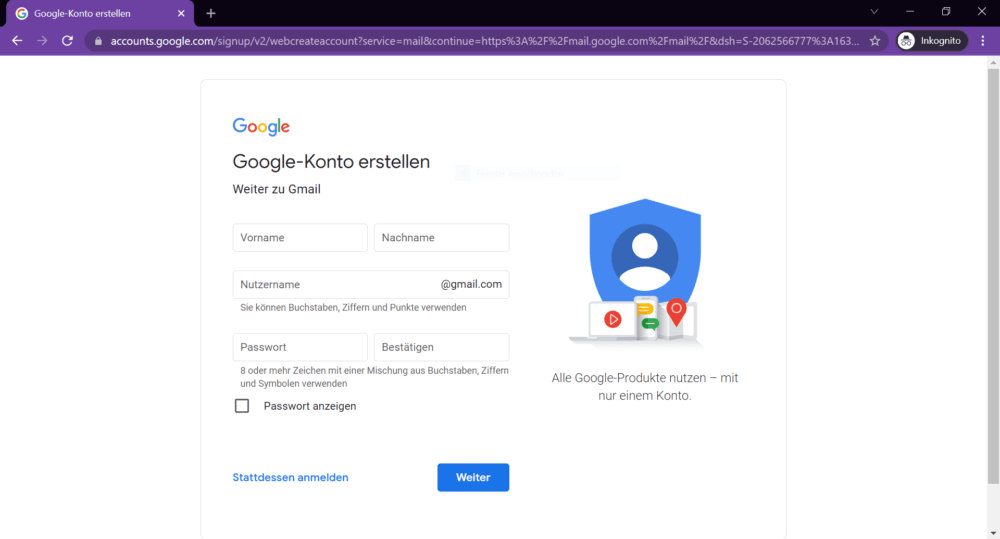Click the 'Weiter zu Gmail' subtitle
Screen dimensions: 1000x539
click(276, 189)
